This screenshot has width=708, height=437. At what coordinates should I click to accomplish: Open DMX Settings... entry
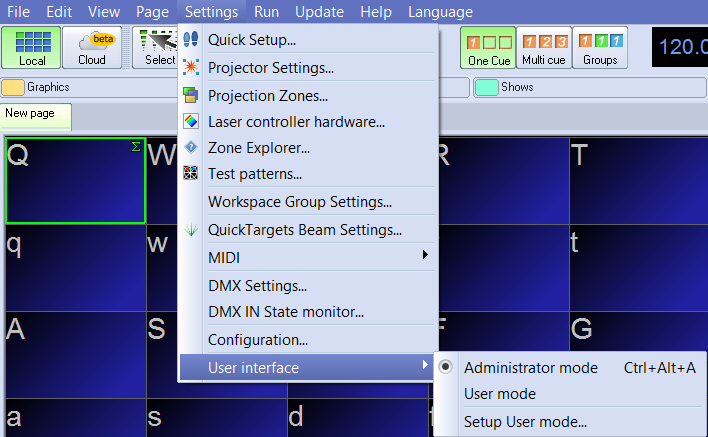(257, 286)
